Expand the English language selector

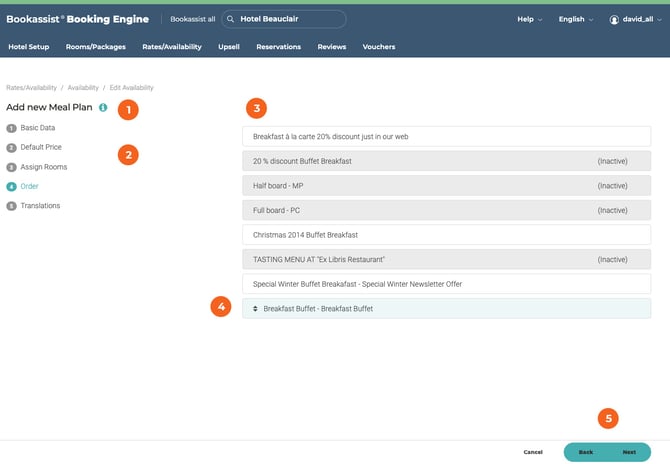tap(576, 19)
